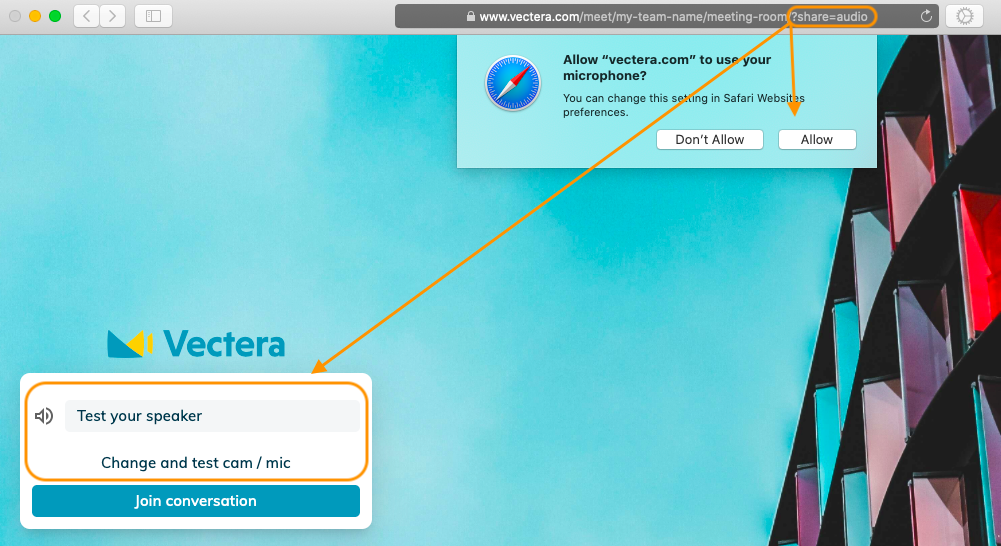The height and width of the screenshot is (546, 1001).
Task: Click "You can change this setting" preferences text
Action: click(x=684, y=105)
